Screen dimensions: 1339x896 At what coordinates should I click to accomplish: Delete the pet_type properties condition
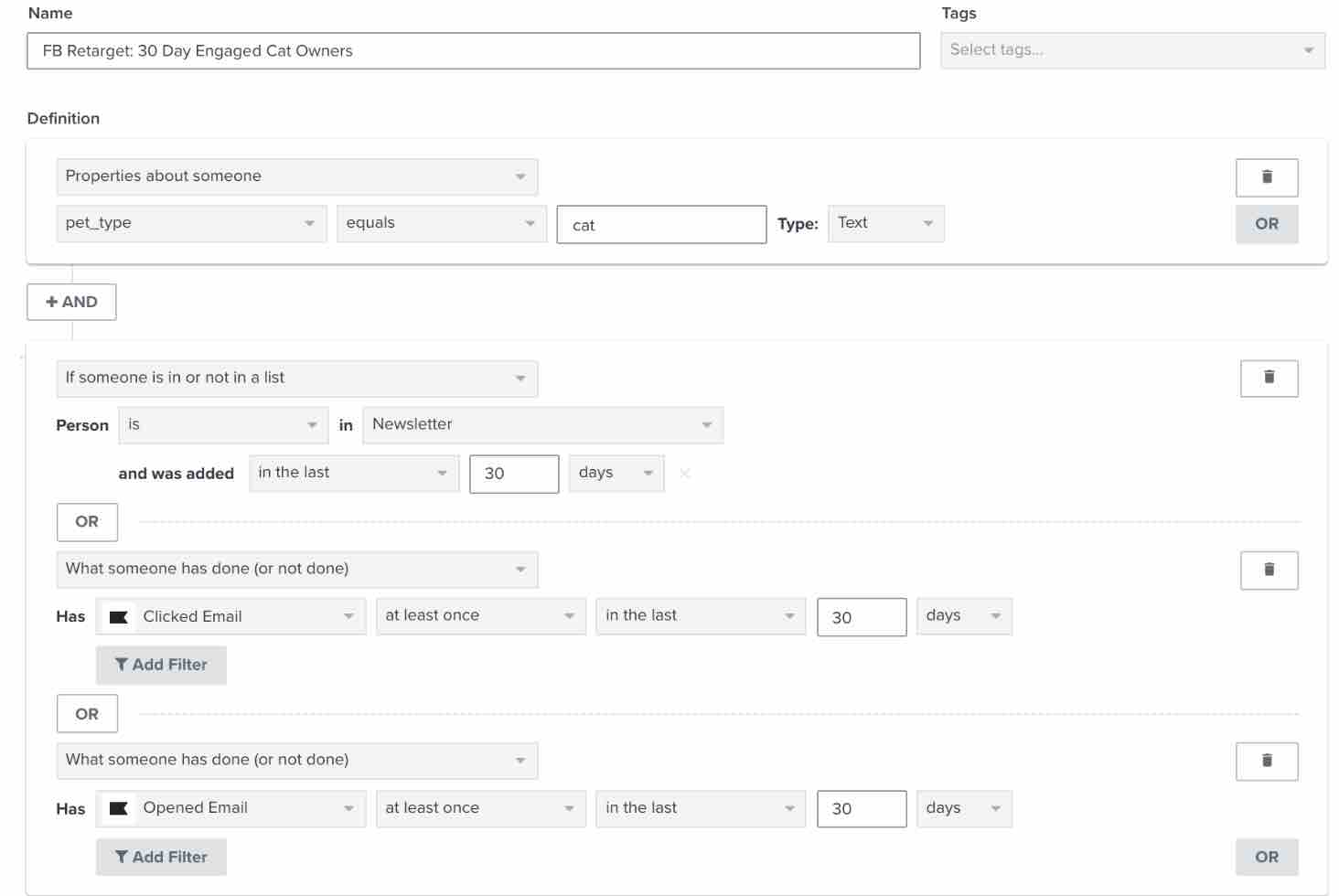[1268, 177]
